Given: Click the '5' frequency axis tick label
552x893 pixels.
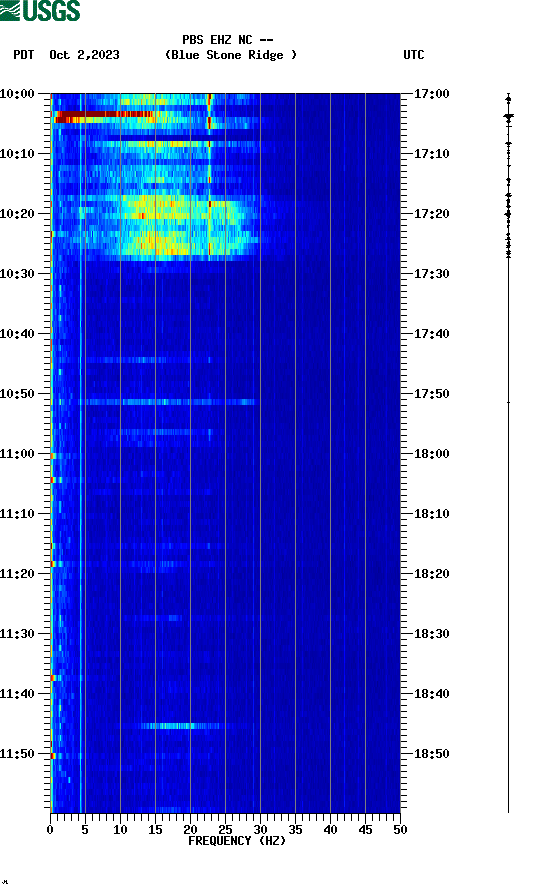Looking at the screenshot, I should (85, 830).
